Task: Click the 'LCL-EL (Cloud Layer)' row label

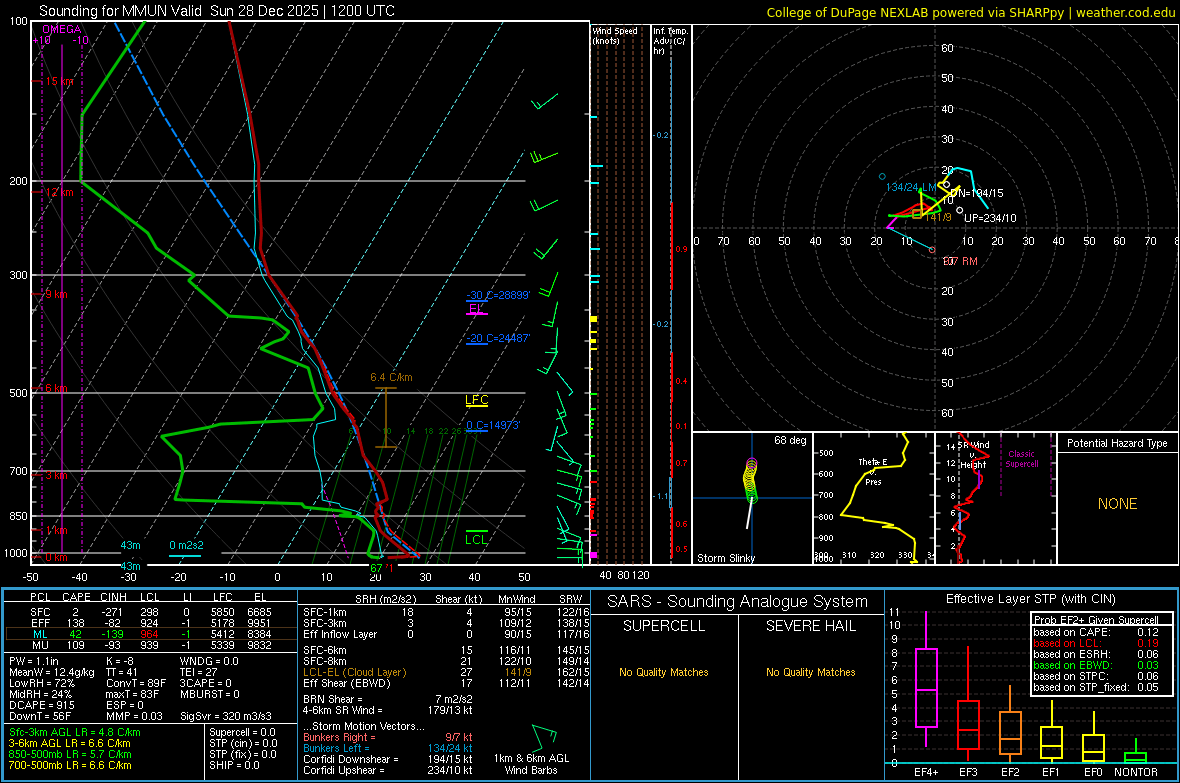Action: pyautogui.click(x=354, y=672)
